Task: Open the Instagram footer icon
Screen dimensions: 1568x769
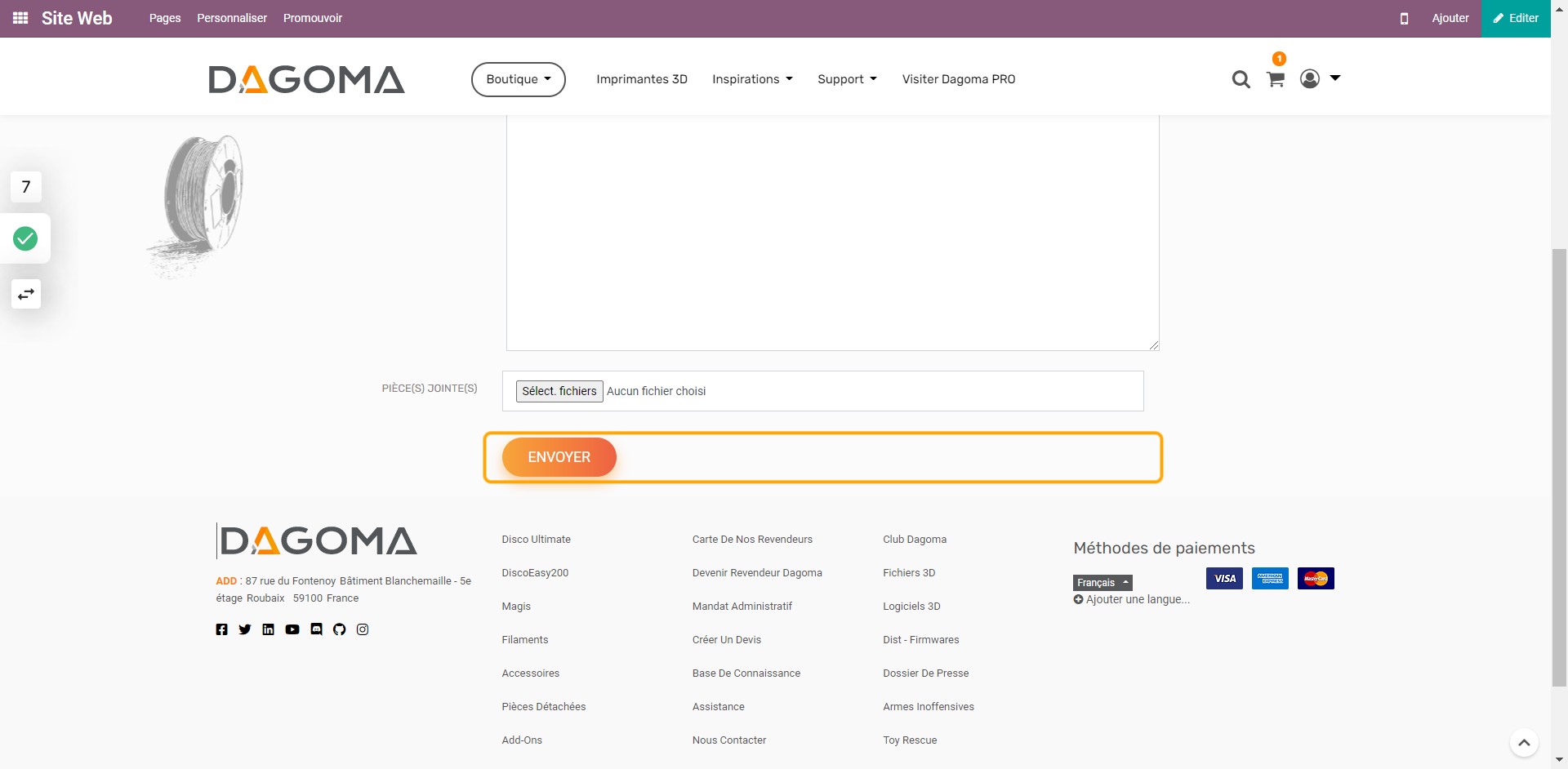Action: pos(363,629)
